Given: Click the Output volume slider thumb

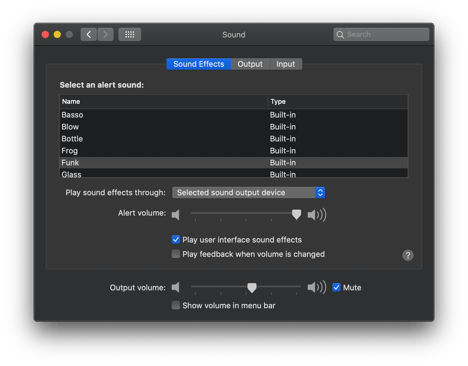Looking at the screenshot, I should tap(252, 287).
